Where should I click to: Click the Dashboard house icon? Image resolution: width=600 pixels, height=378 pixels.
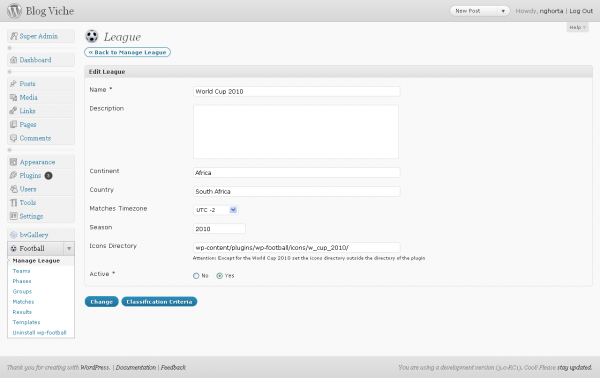(14, 60)
